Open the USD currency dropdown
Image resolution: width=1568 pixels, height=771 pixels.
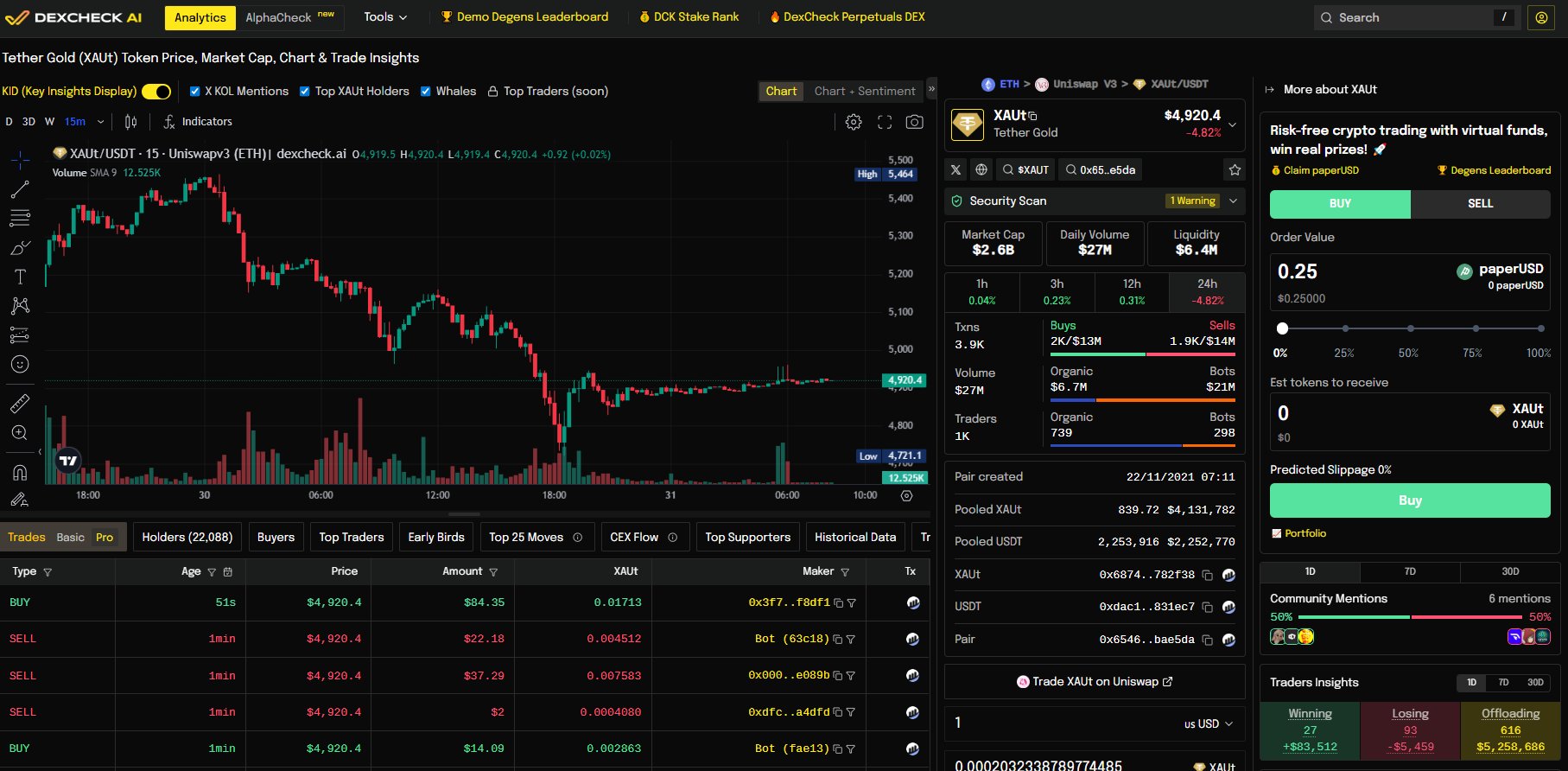click(x=1208, y=723)
